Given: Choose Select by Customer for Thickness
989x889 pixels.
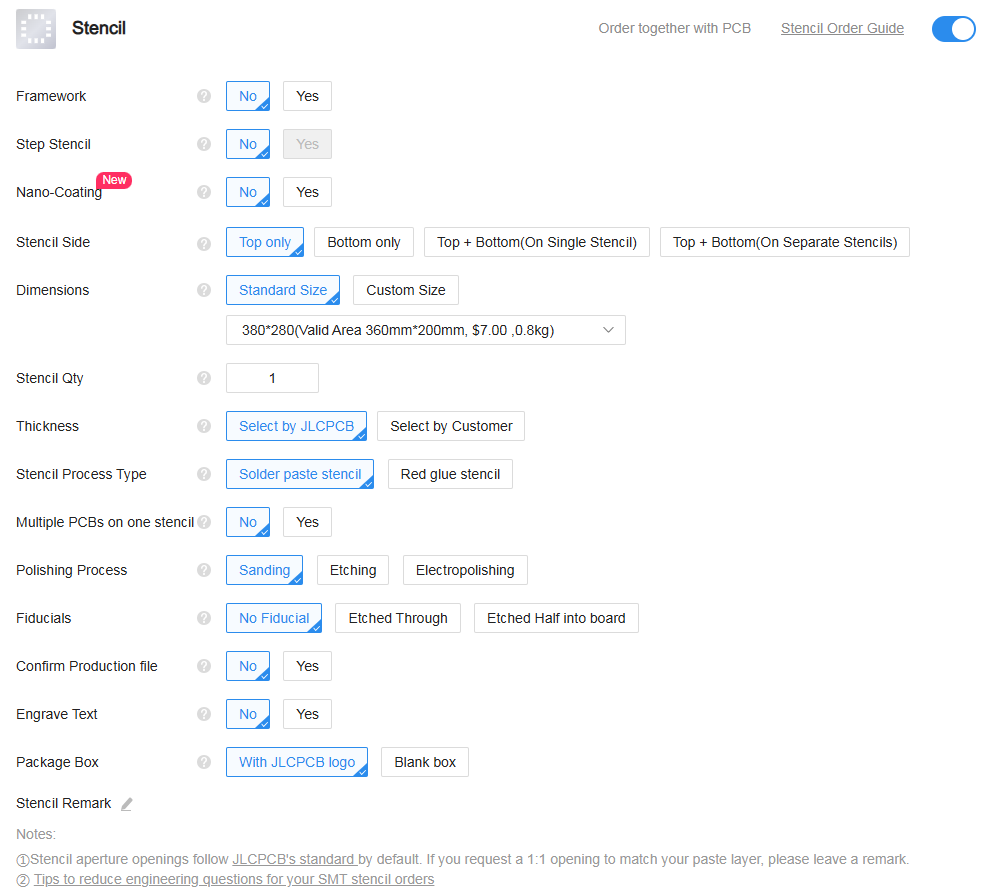Looking at the screenshot, I should click(x=451, y=426).
